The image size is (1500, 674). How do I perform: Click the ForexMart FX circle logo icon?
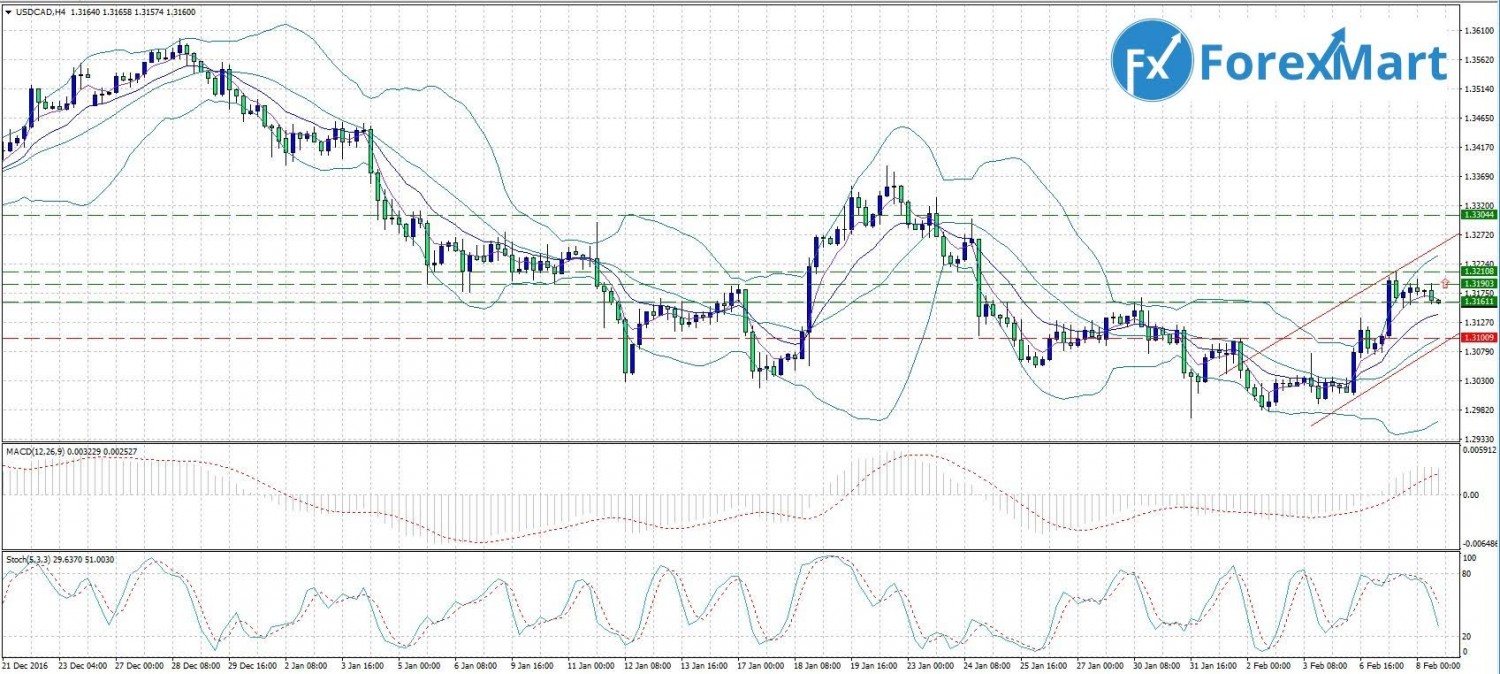click(x=1152, y=64)
